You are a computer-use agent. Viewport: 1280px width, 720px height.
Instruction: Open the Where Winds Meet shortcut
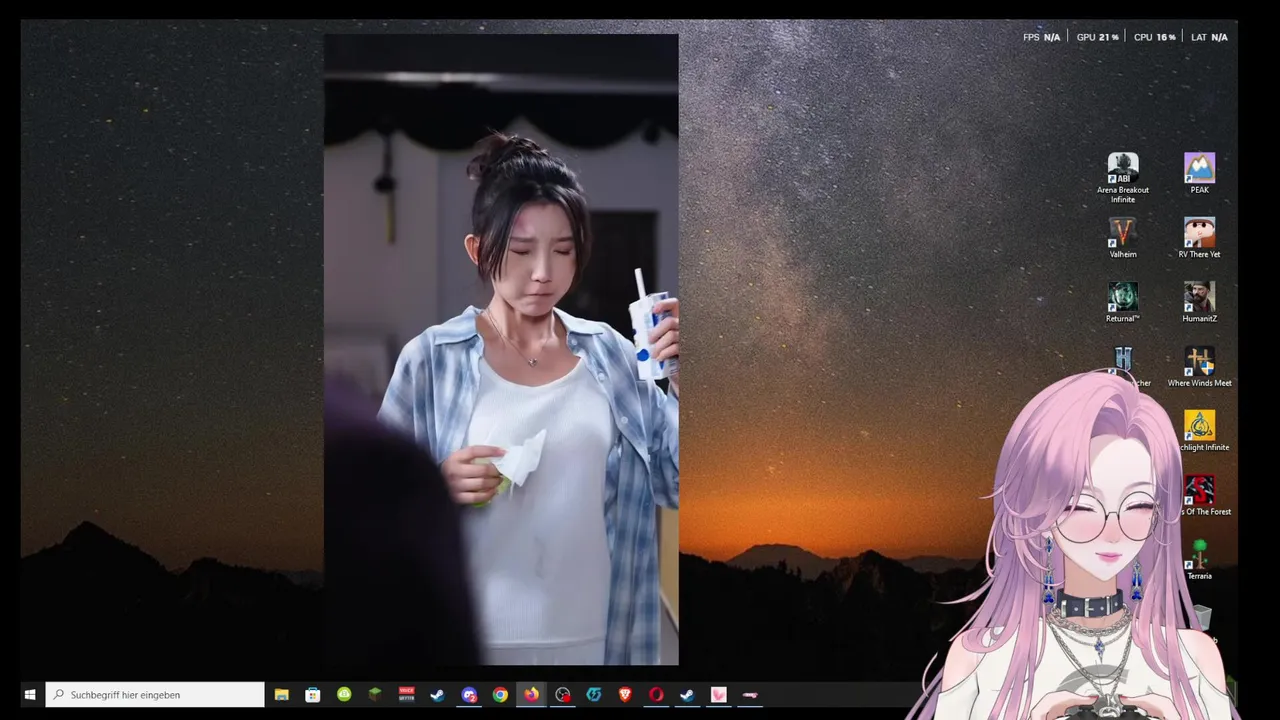click(1199, 367)
